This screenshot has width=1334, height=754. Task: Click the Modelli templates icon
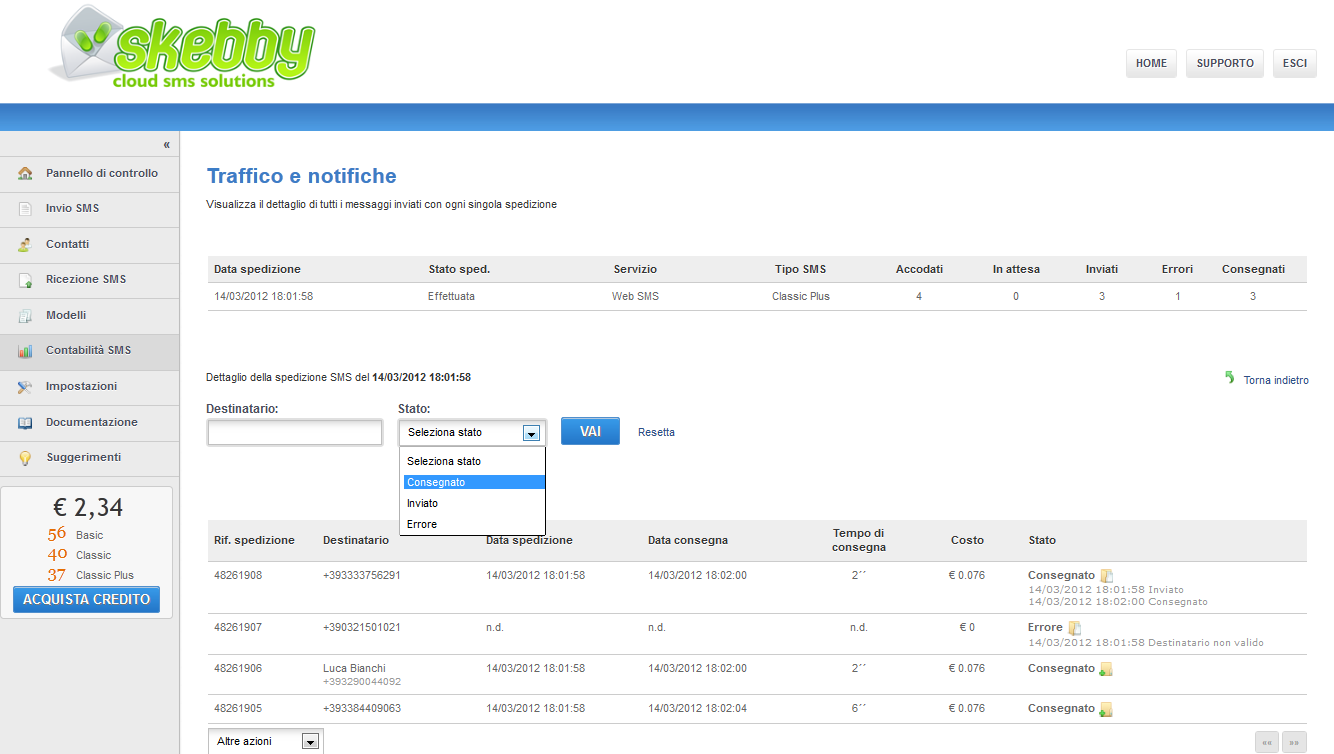pyautogui.click(x=25, y=315)
